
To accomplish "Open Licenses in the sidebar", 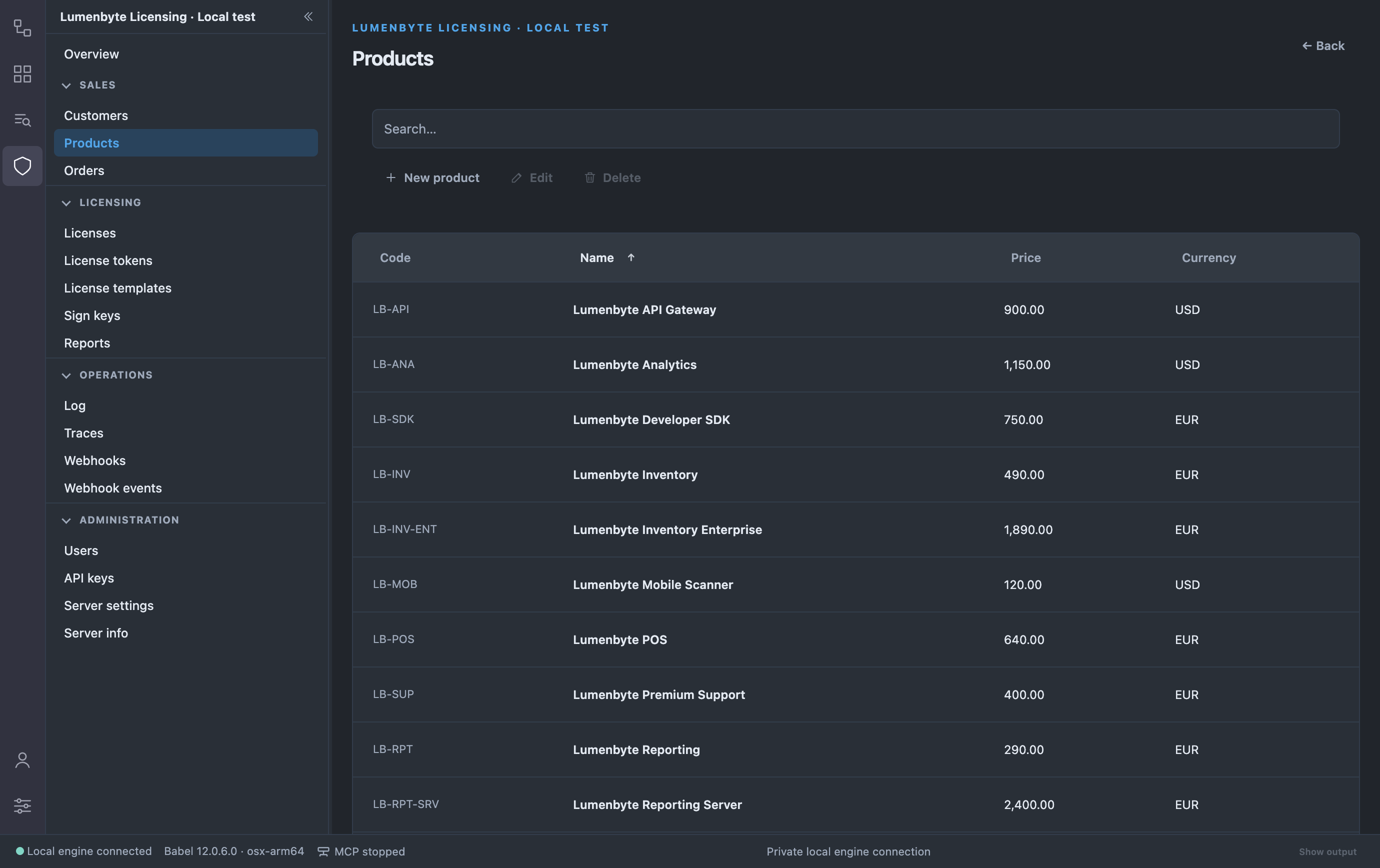I will point(185,232).
